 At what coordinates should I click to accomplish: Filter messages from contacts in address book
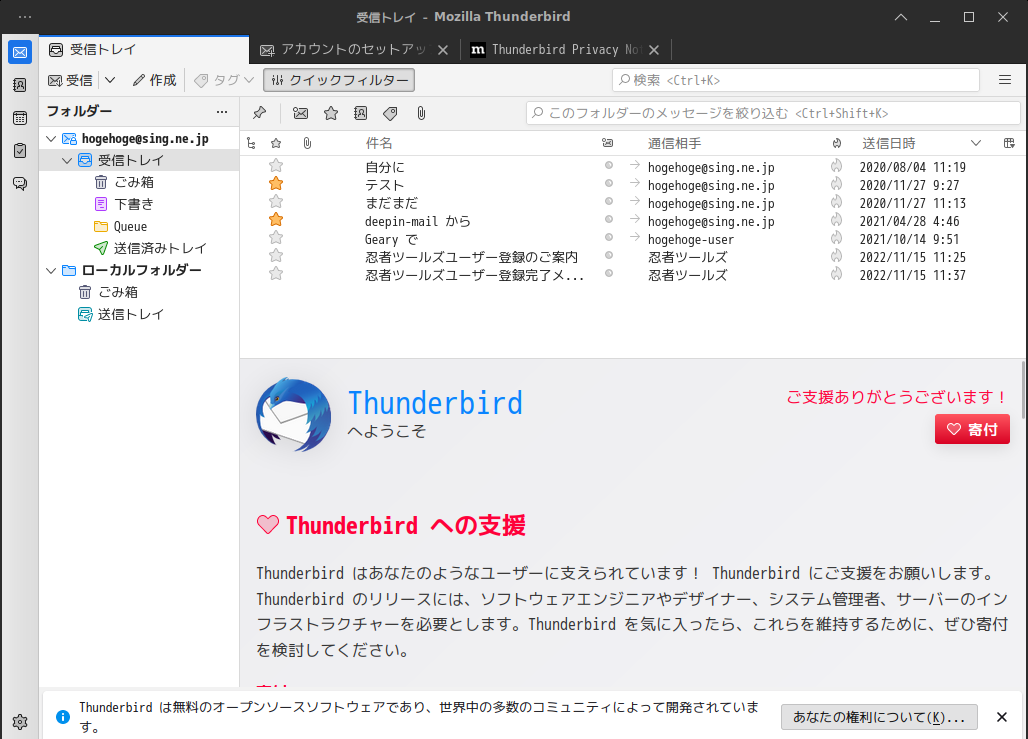361,113
